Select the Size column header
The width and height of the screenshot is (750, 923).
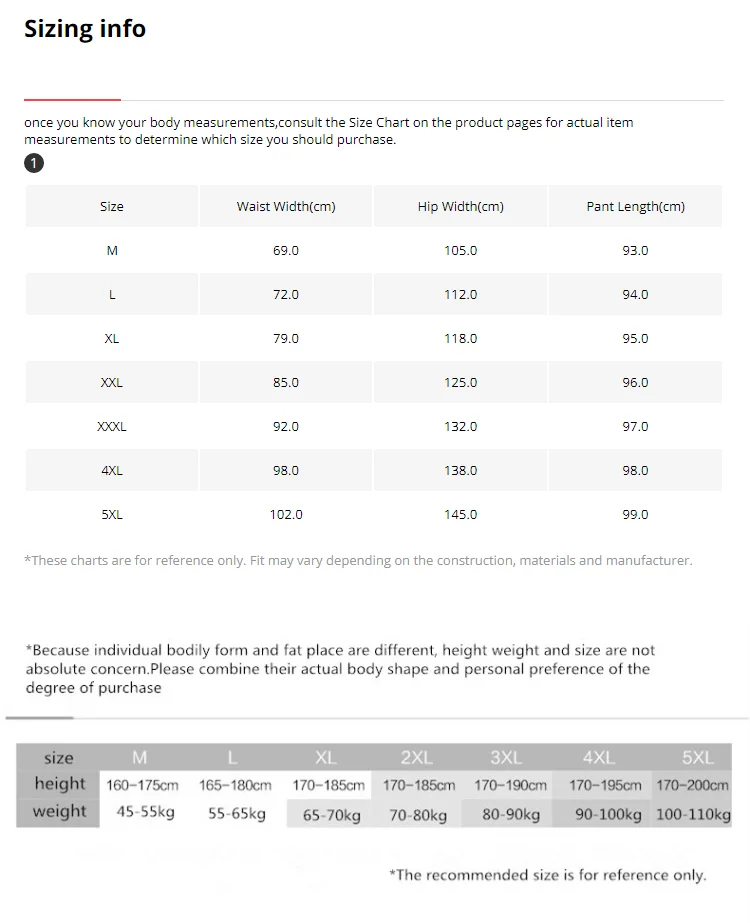point(112,207)
